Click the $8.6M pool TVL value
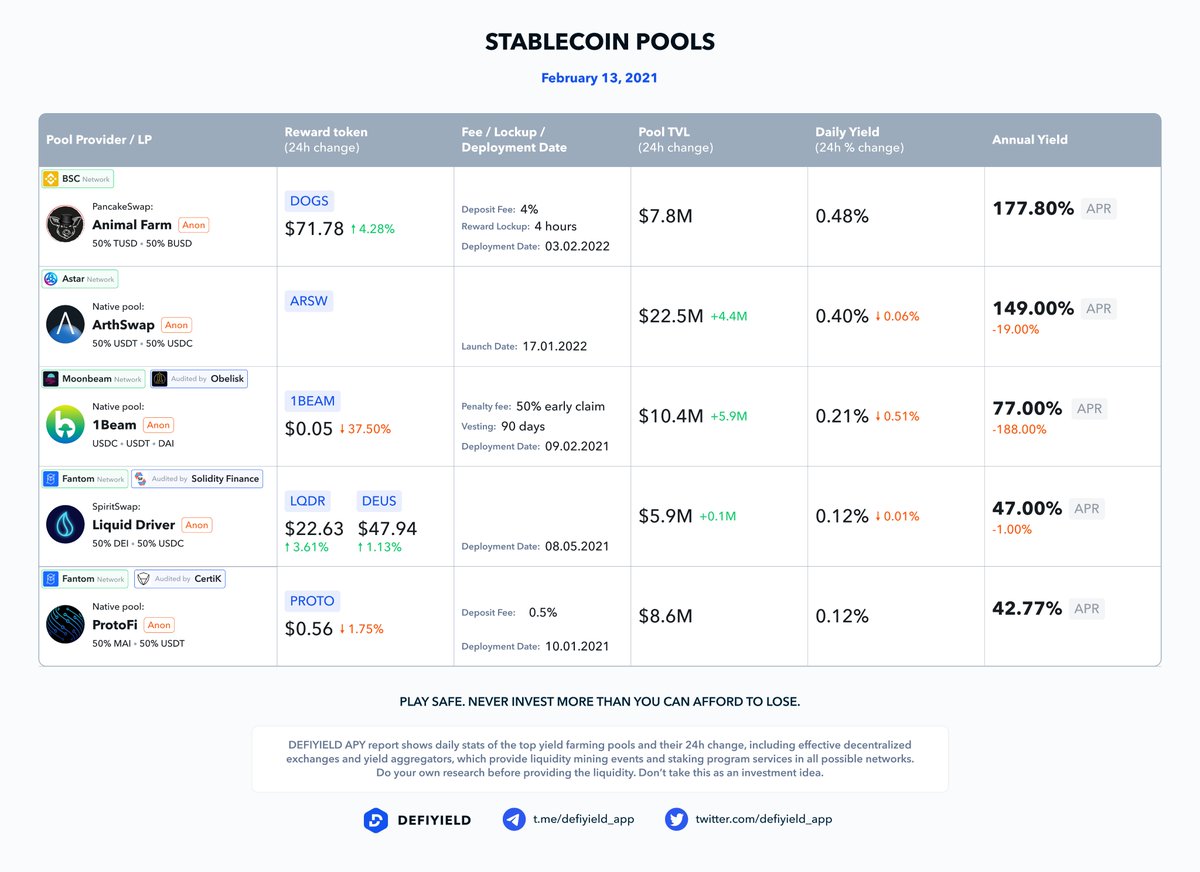1200x872 pixels. pyautogui.click(x=666, y=616)
